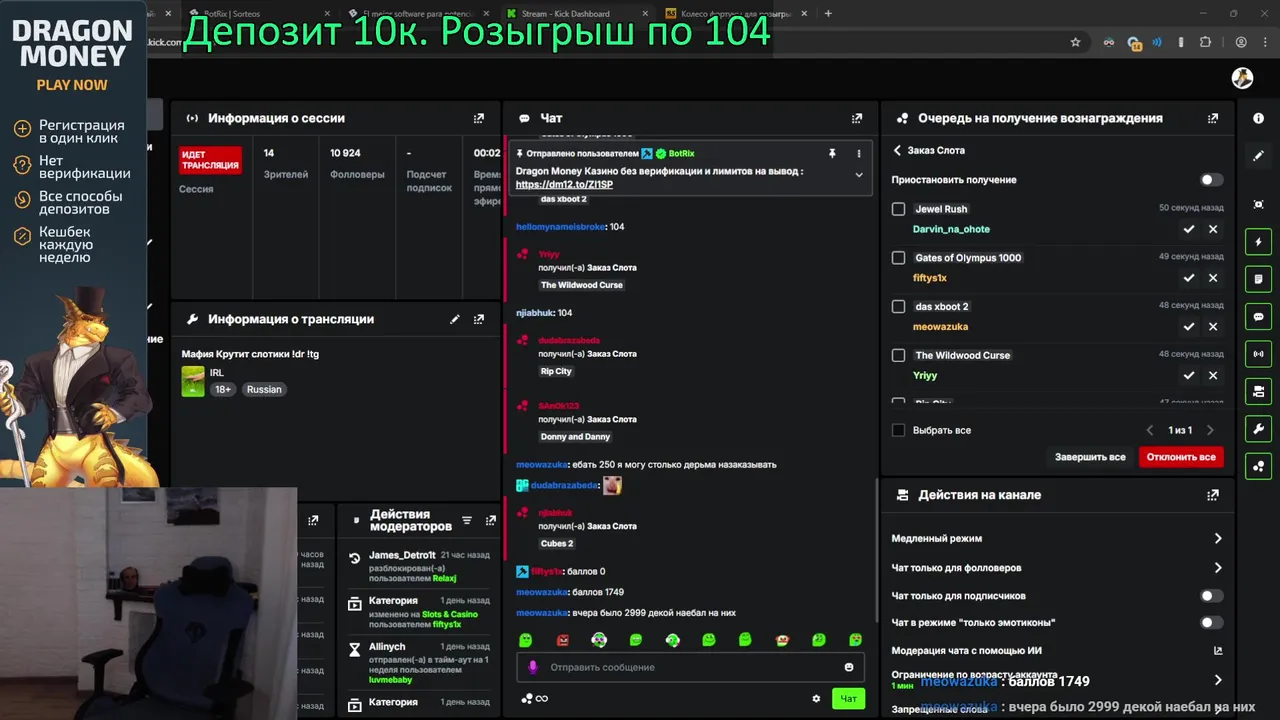Image resolution: width=1280 pixels, height=720 pixels.
Task: Select the pencil icon in right sidebar
Action: point(1258,156)
